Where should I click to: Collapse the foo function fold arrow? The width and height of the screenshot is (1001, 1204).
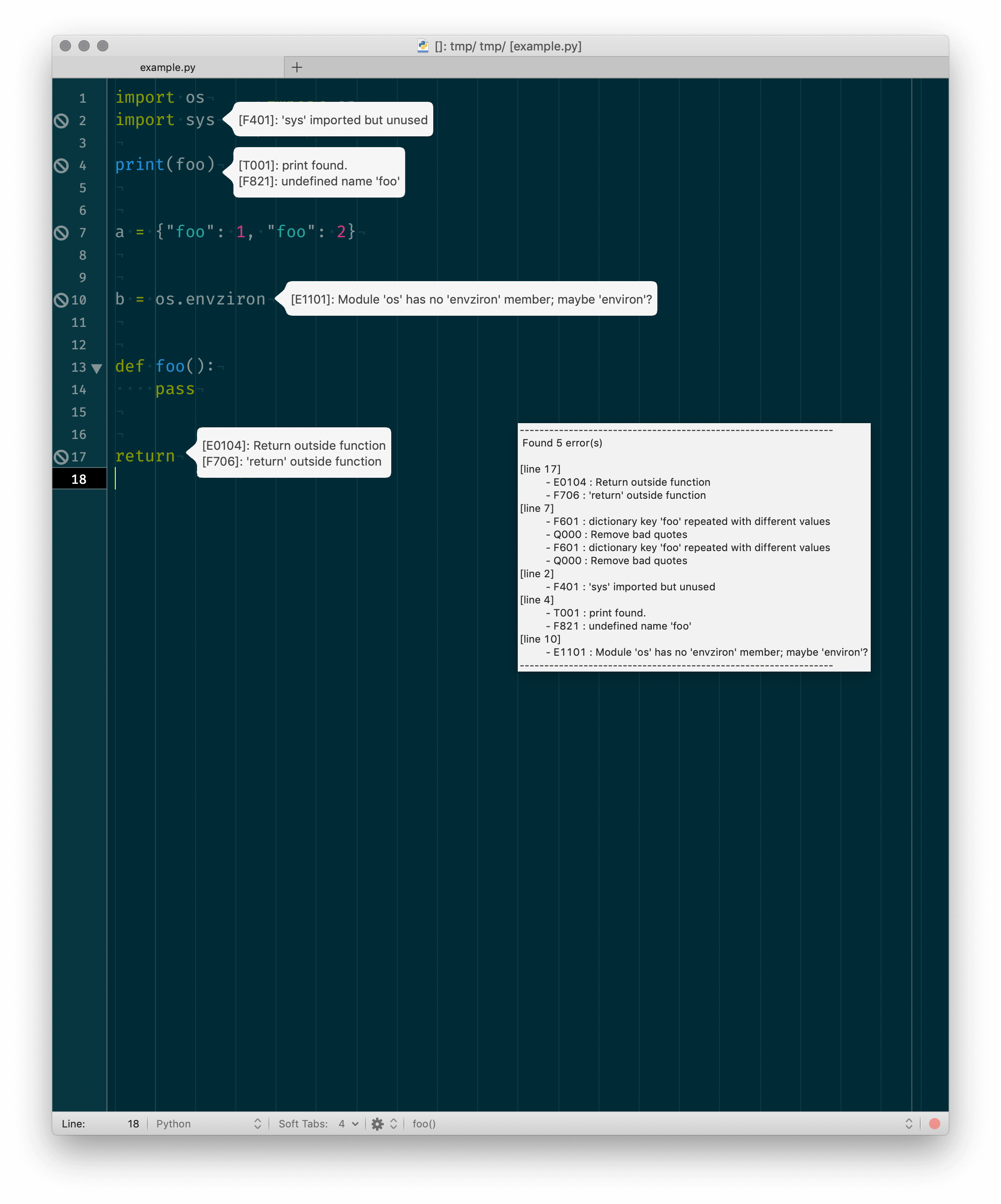tap(97, 368)
